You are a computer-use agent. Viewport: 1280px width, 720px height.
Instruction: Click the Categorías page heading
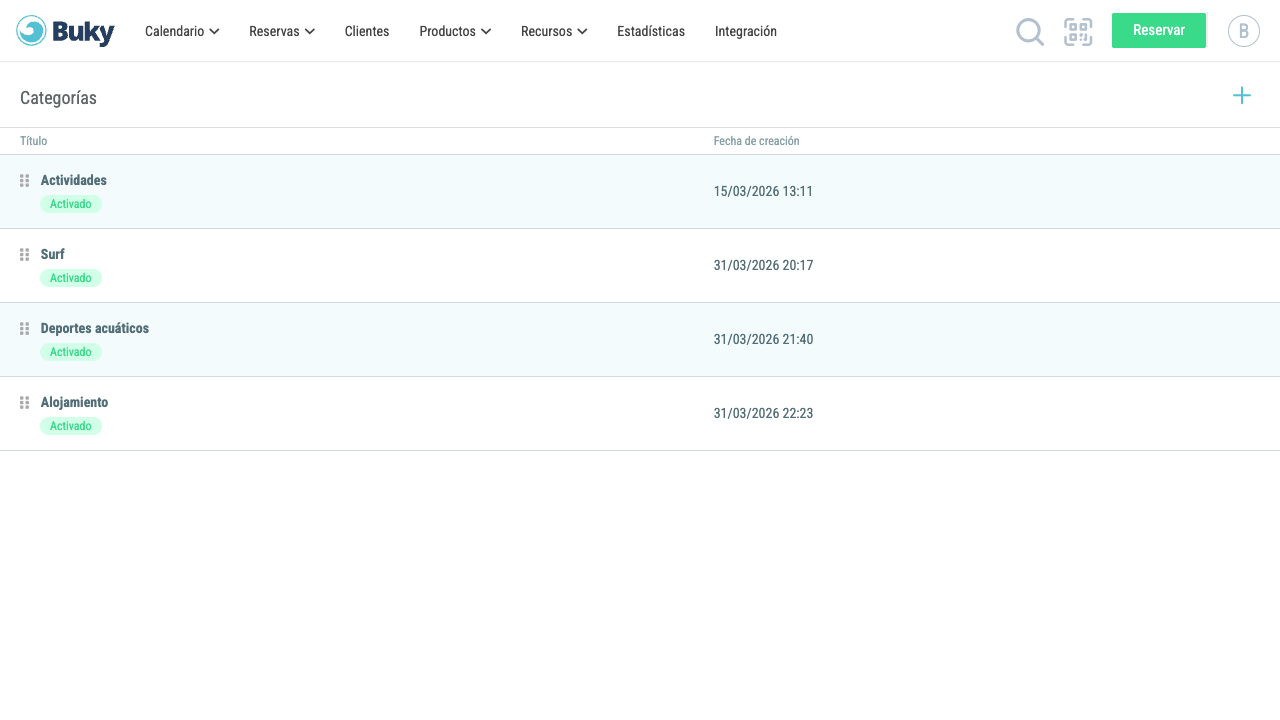(x=58, y=98)
